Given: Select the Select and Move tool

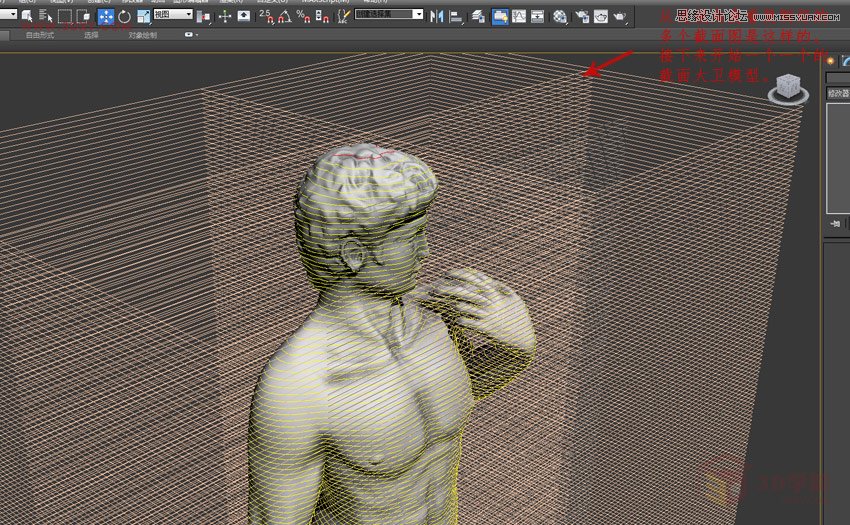Looking at the screenshot, I should [x=106, y=16].
